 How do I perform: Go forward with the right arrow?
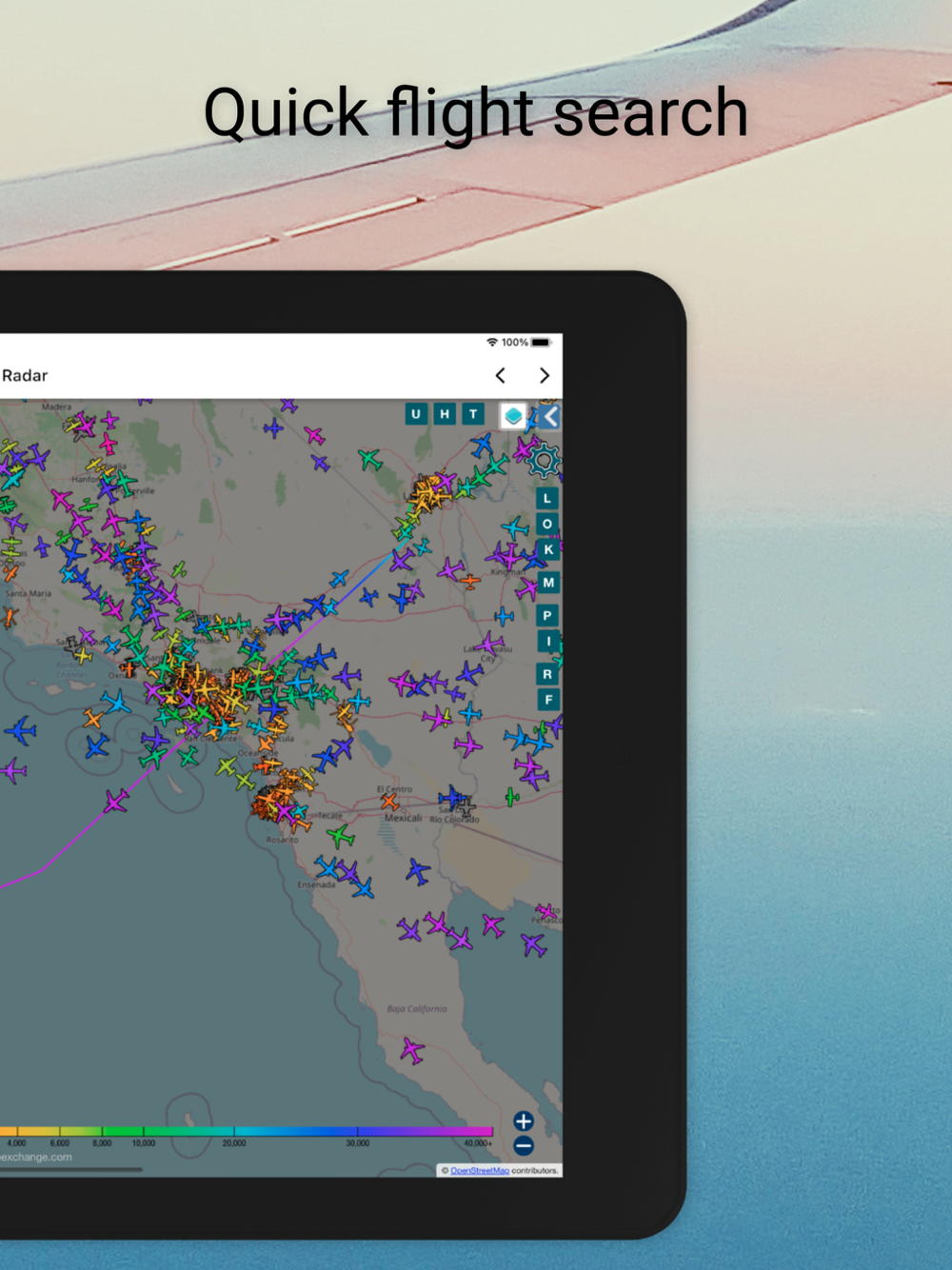tap(545, 375)
